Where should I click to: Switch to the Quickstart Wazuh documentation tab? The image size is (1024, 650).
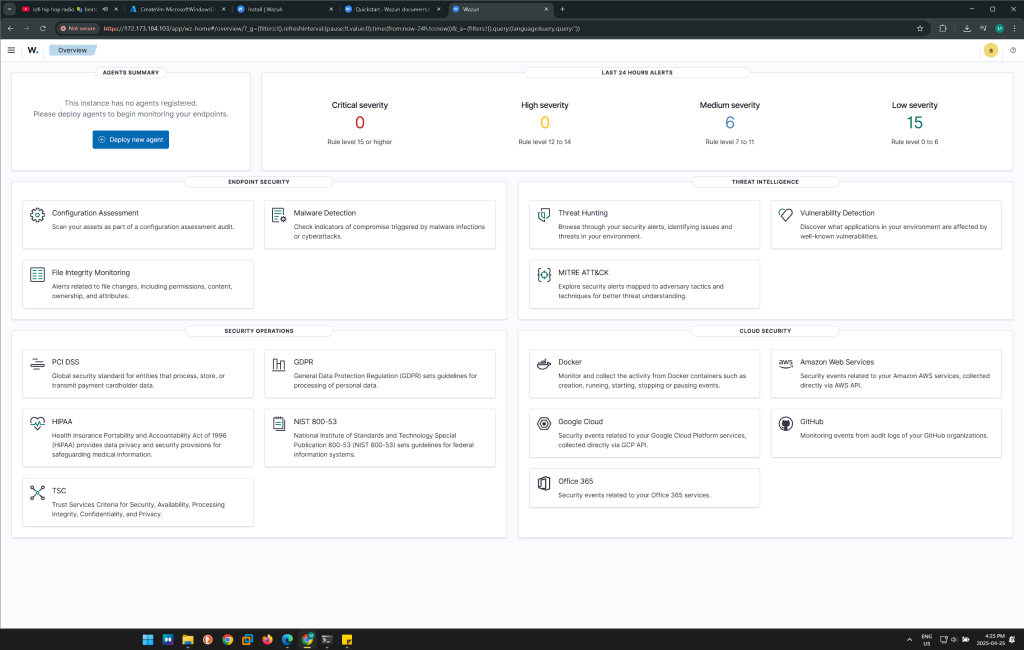coord(392,9)
